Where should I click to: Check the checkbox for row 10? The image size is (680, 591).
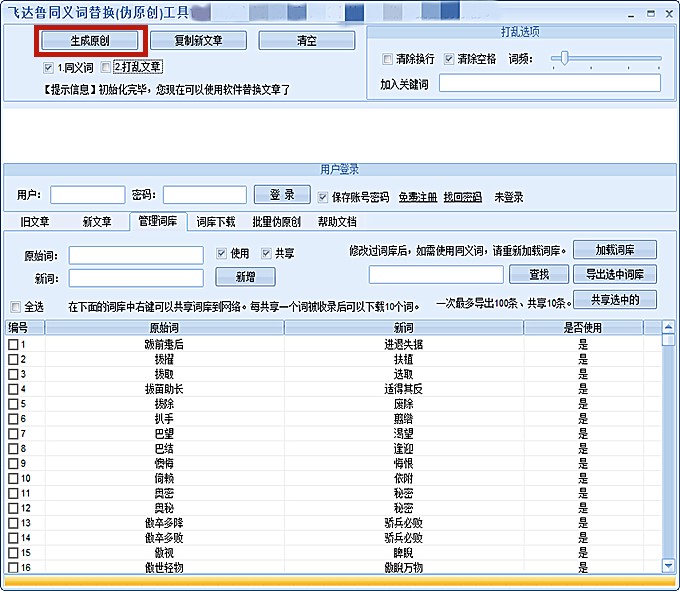(13, 478)
